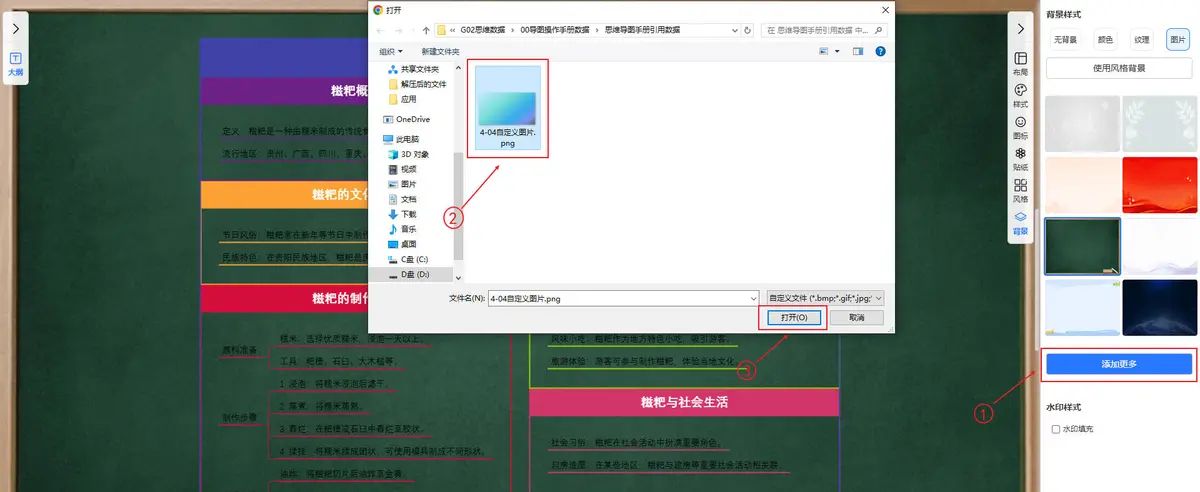
Task: Choose the gray leaf pattern background
Action: [1159, 123]
